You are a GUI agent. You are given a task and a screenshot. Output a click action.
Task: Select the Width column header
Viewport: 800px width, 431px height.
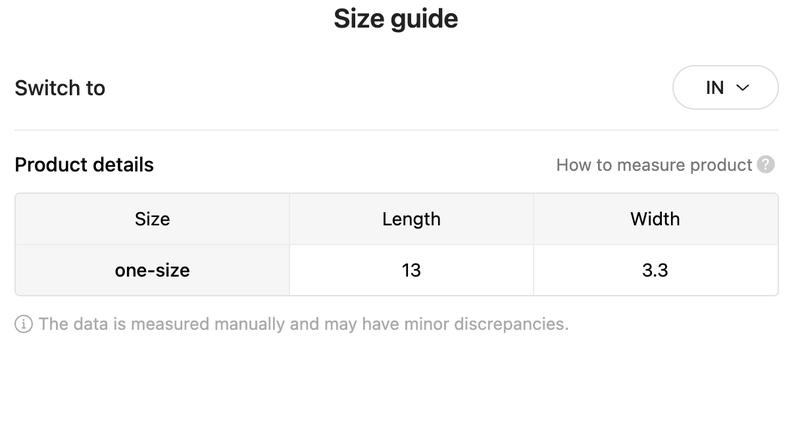(x=655, y=219)
